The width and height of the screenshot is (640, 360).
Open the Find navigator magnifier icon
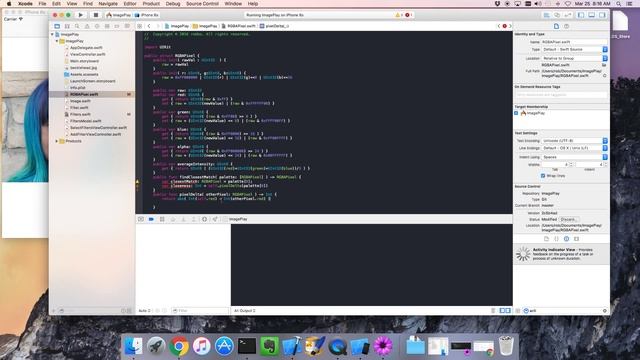pos(77,26)
